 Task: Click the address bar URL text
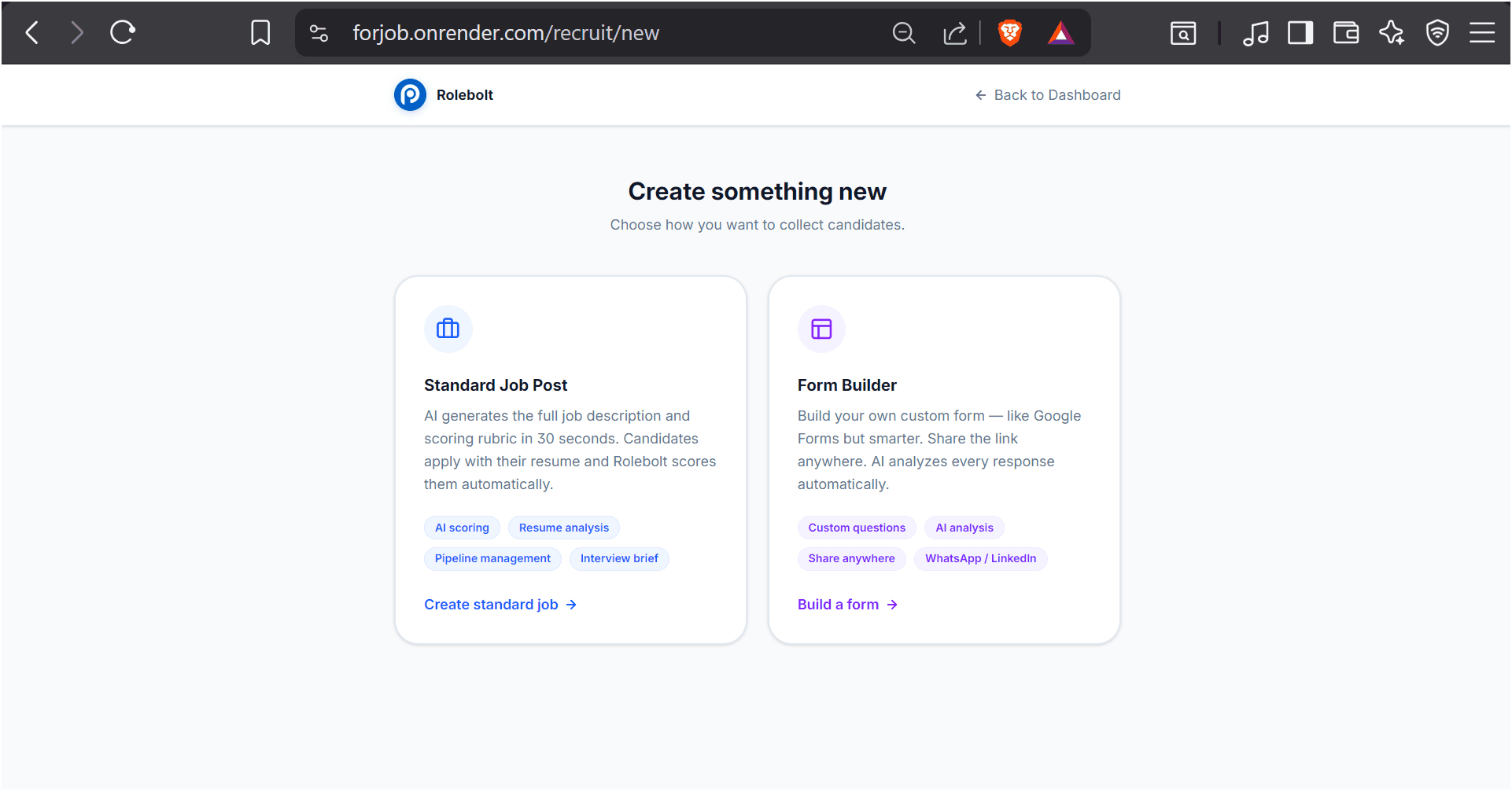pos(506,33)
